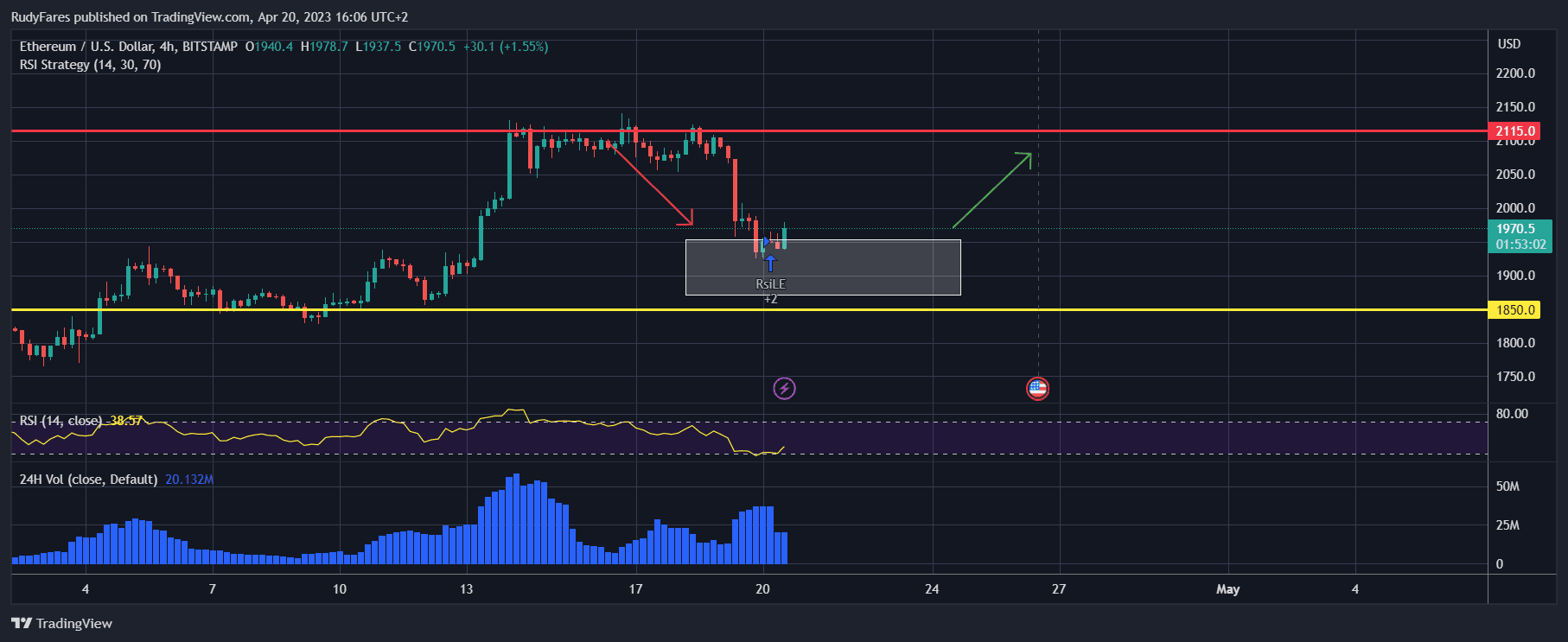
Task: Open the RSI Strategy (14, 30, 70) legend
Action: tap(90, 65)
